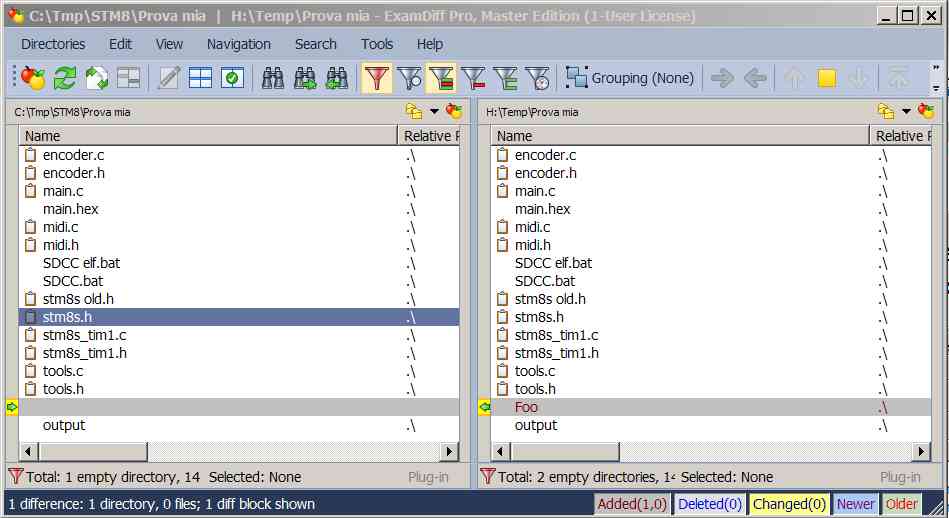
Task: Select encoder.c in the left pane
Action: click(x=73, y=155)
